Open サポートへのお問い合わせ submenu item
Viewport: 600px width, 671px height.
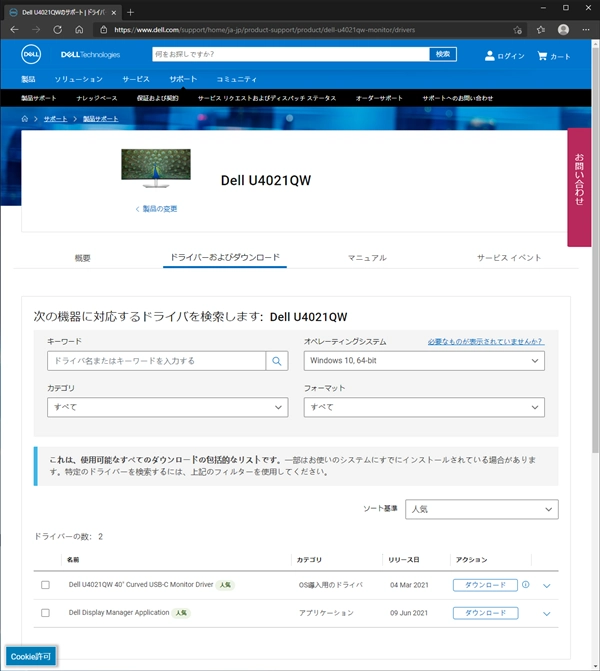457,98
